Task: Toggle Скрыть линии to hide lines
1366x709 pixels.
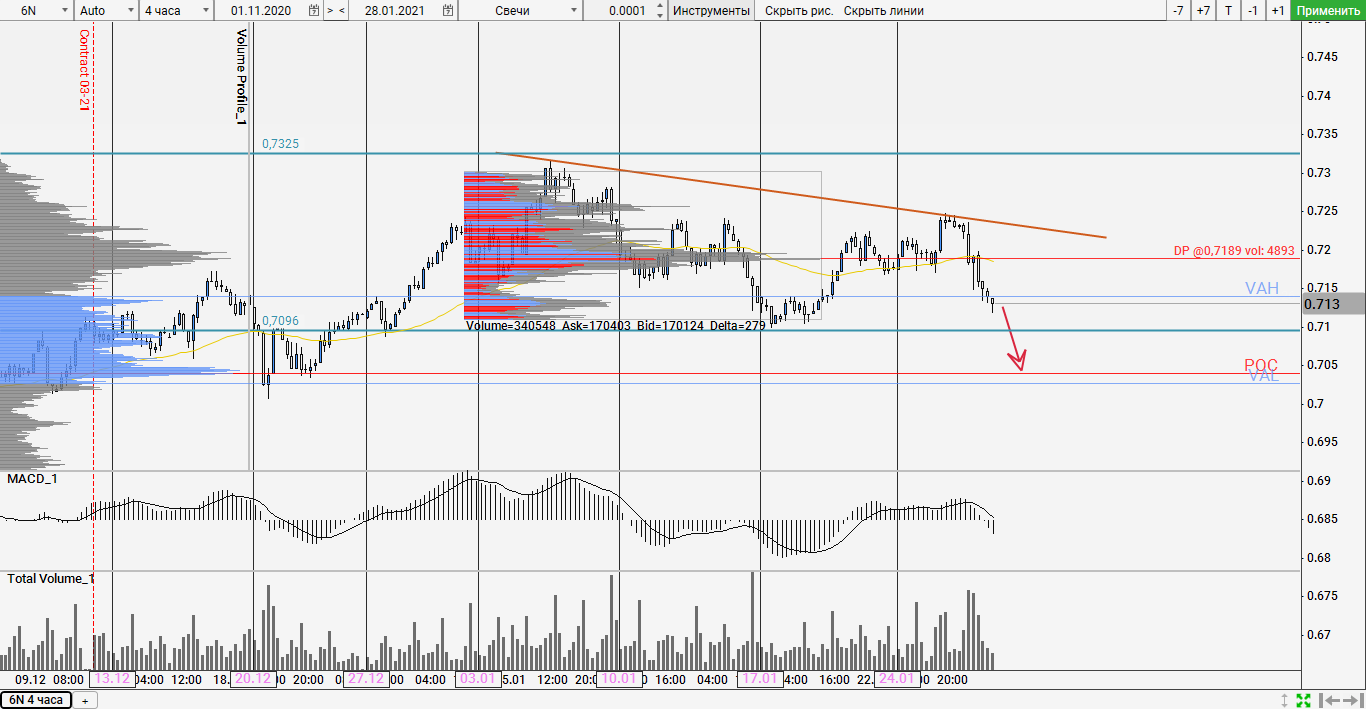Action: pyautogui.click(x=883, y=11)
